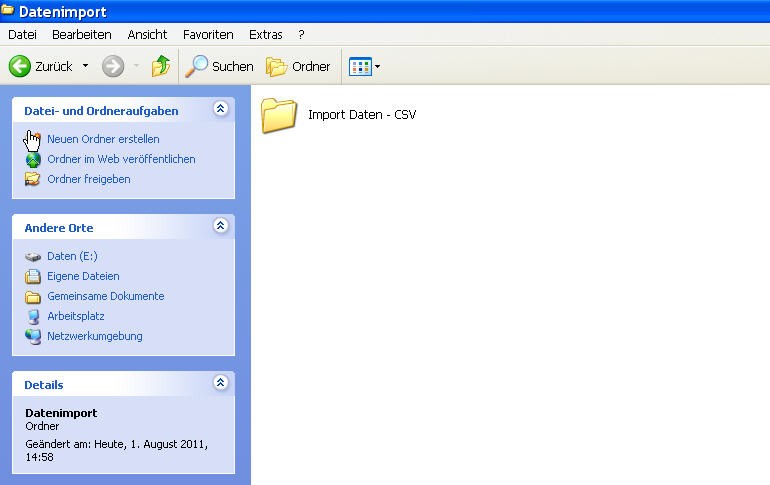
Task: Click the Datei- und Ordneraufgaben header text
Action: (101, 111)
